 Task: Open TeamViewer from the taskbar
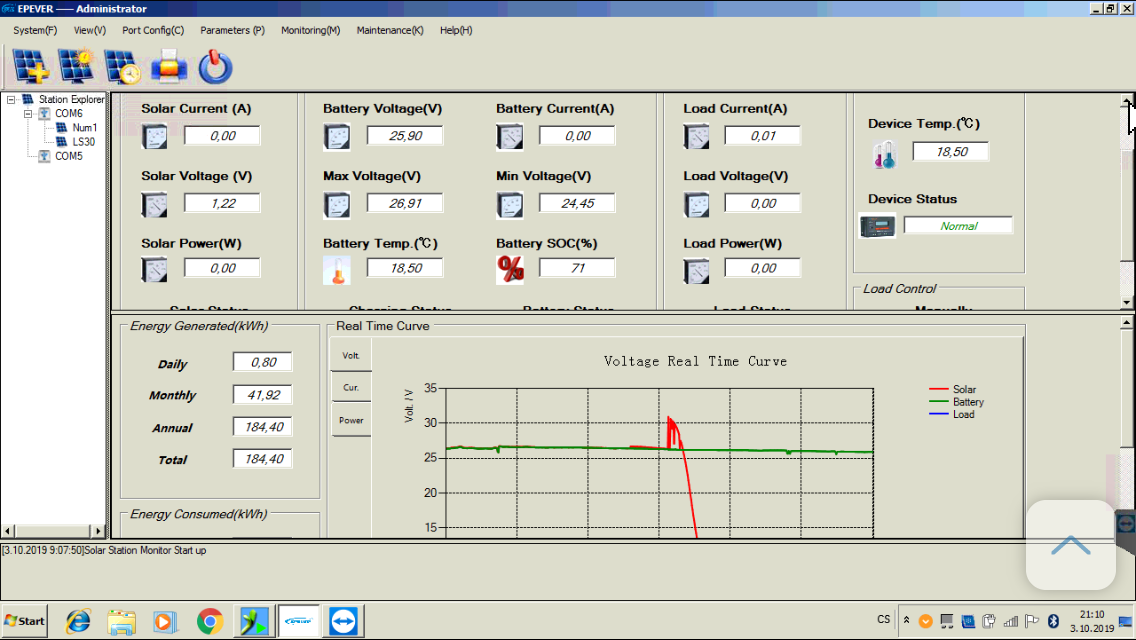(344, 622)
